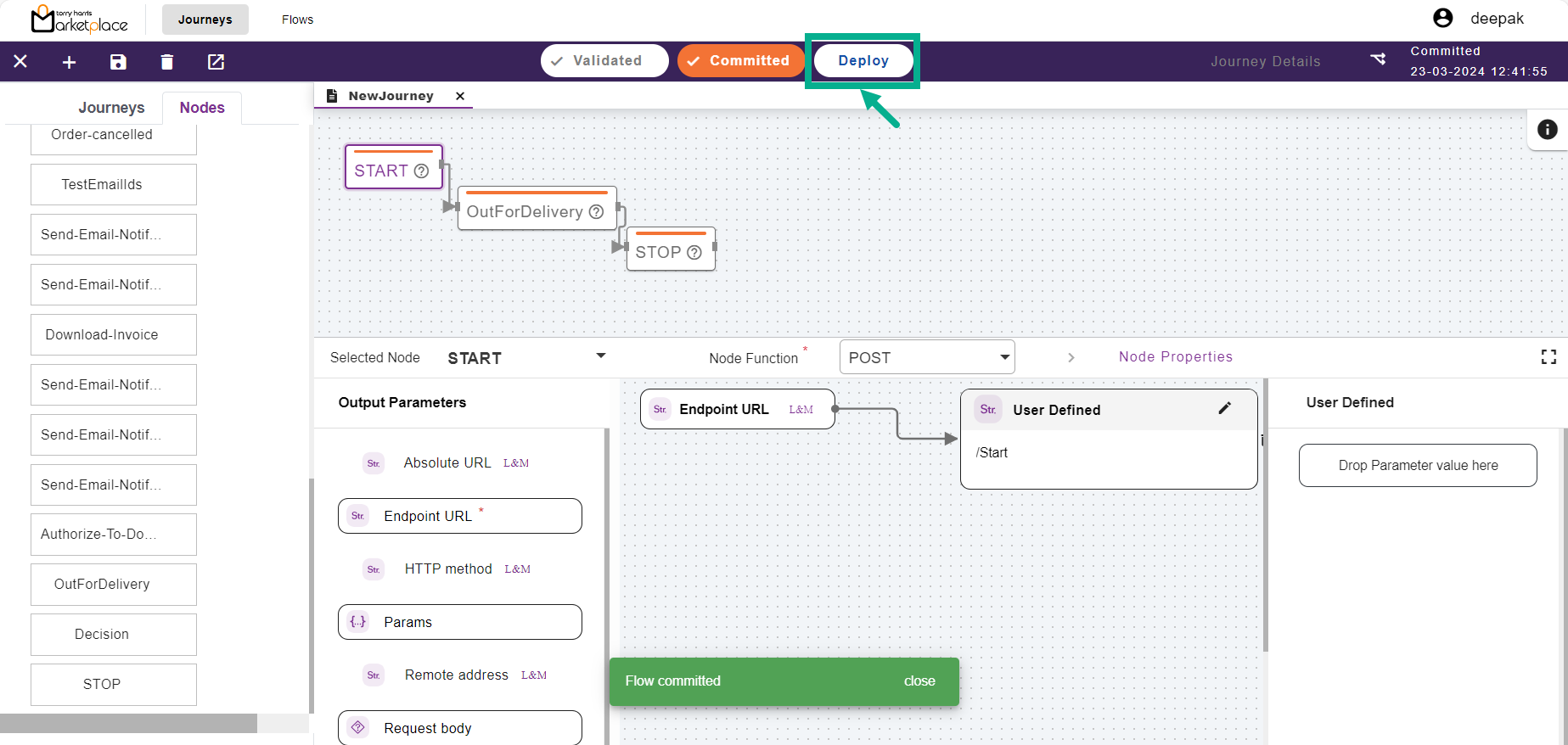Image resolution: width=1568 pixels, height=745 pixels.
Task: Click the horizontal scrollbar under nodes list
Action: 128,723
